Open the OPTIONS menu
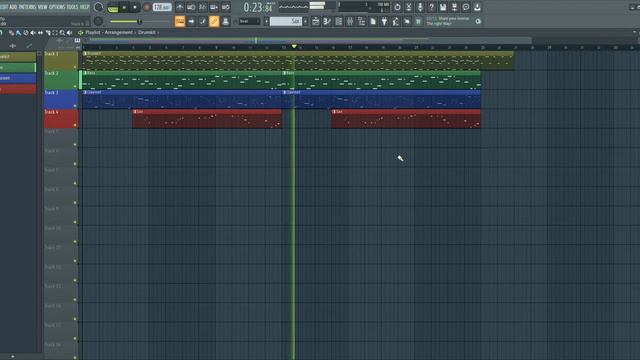The height and width of the screenshot is (360, 640). [x=57, y=7]
